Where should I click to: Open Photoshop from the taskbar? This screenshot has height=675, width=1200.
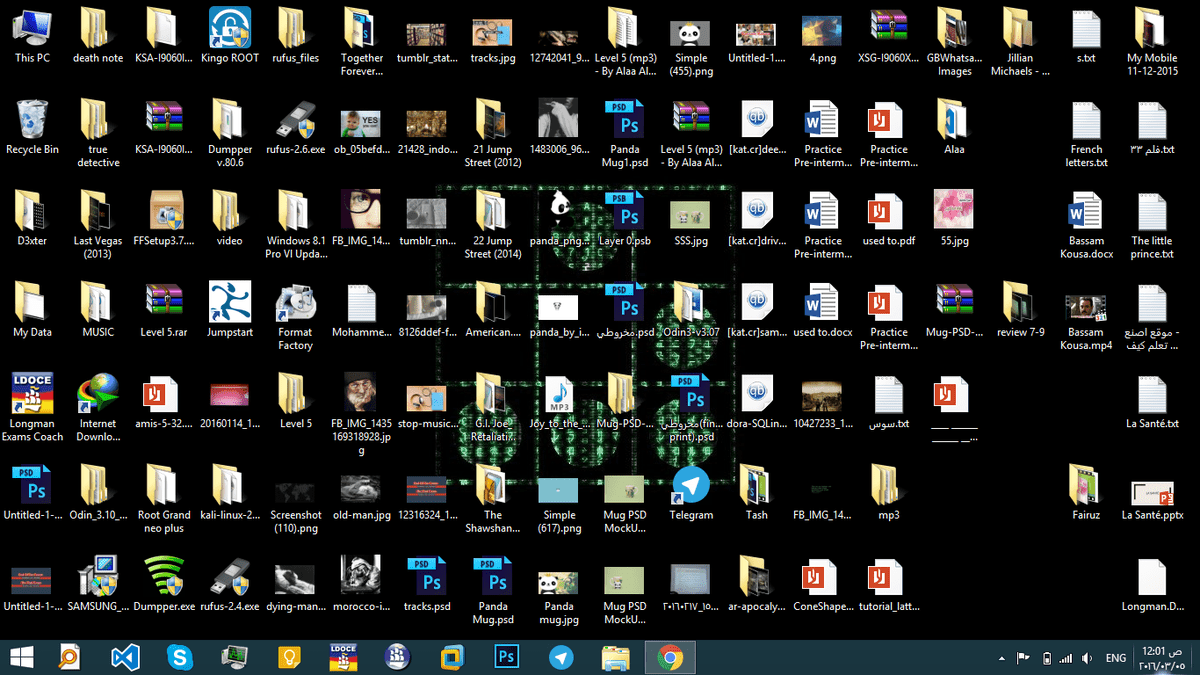506,657
